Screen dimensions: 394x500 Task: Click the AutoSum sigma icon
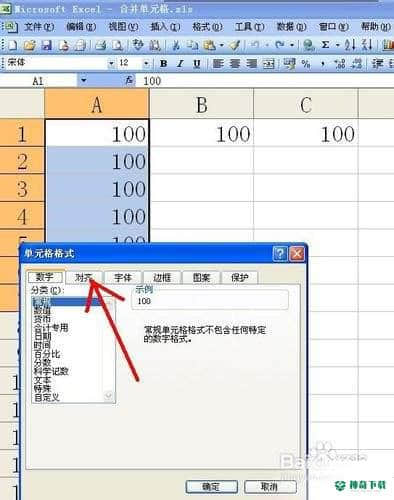pyautogui.click(x=326, y=45)
